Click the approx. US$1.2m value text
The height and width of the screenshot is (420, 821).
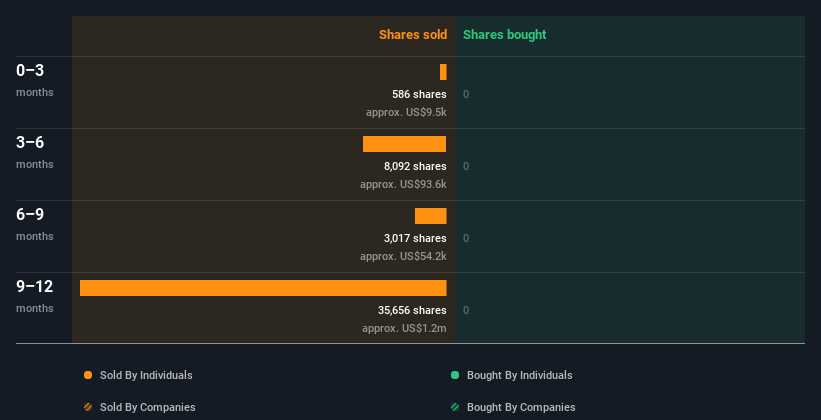pyautogui.click(x=404, y=328)
